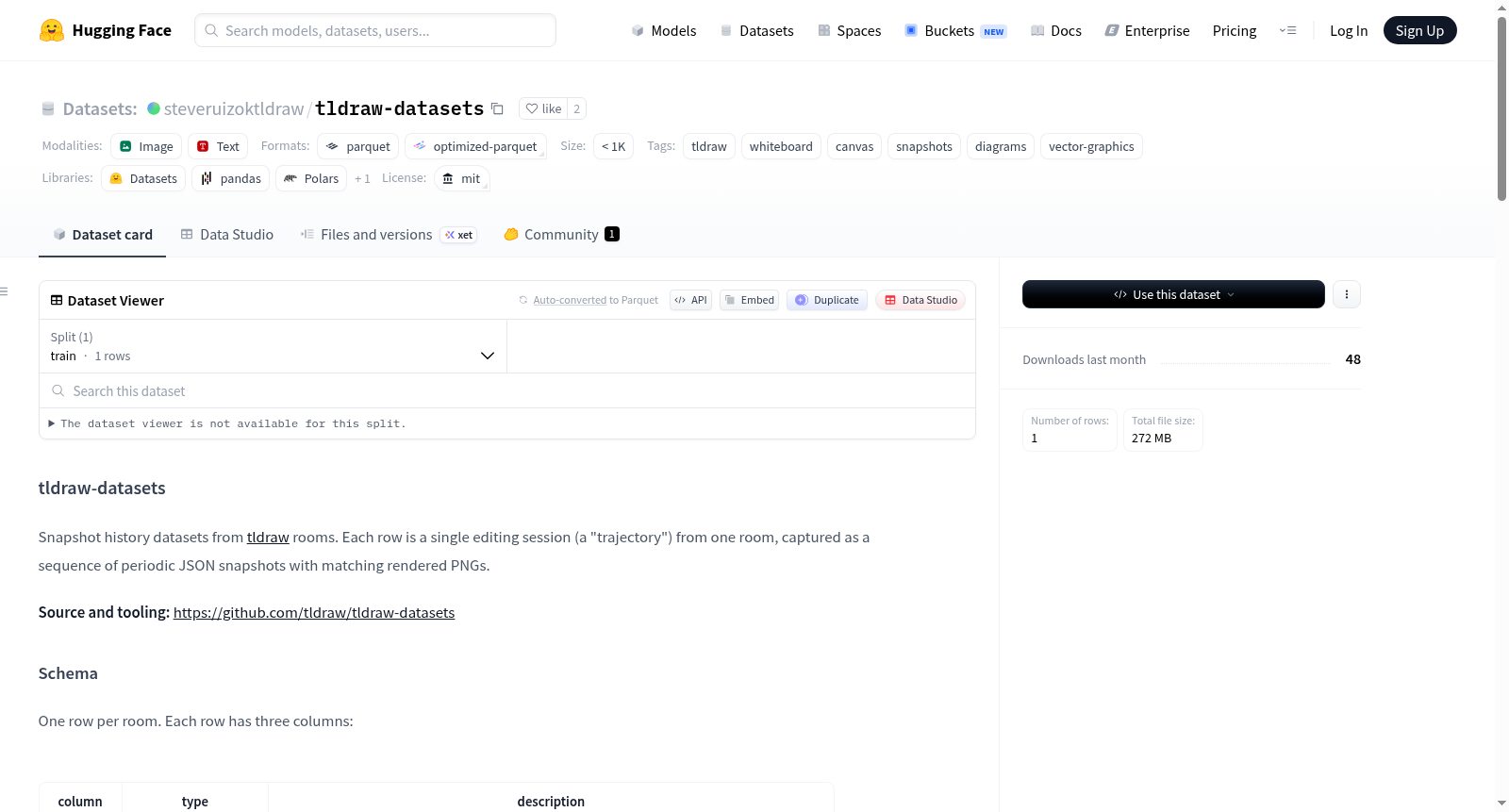Click the API button in Dataset Viewer

[x=691, y=300]
